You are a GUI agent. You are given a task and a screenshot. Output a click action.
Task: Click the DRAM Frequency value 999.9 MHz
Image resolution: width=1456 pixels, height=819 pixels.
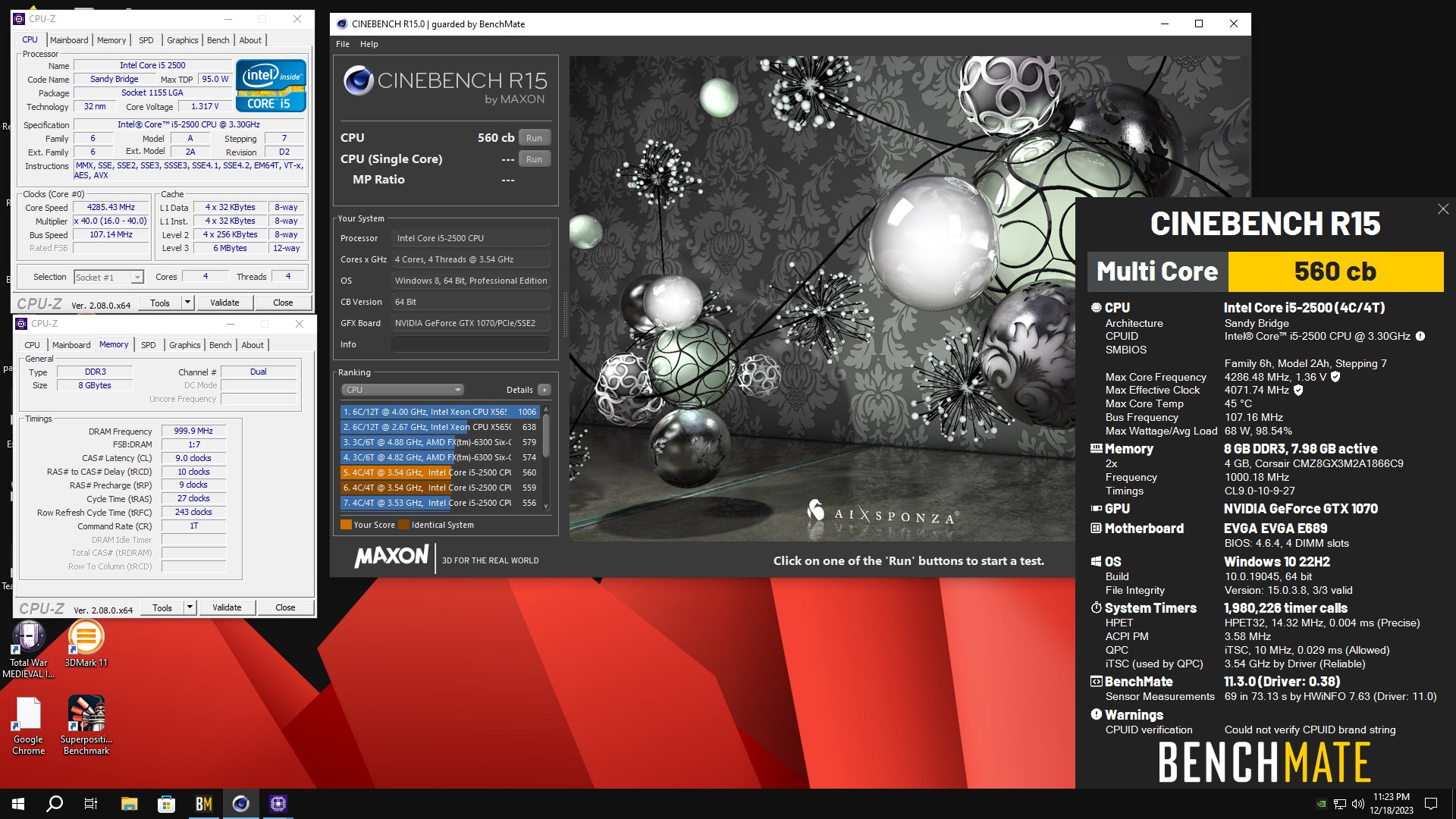click(193, 431)
